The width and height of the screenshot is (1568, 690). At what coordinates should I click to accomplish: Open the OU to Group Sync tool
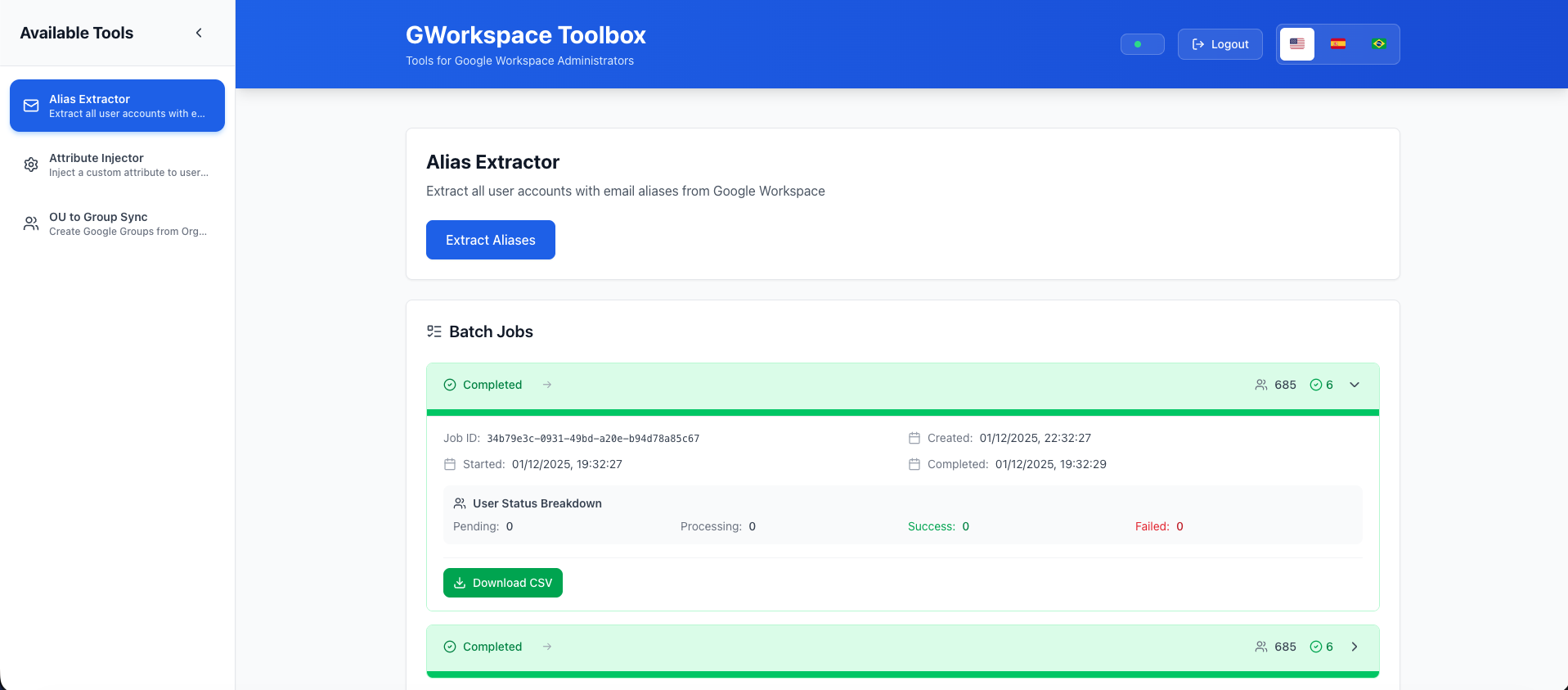point(117,223)
